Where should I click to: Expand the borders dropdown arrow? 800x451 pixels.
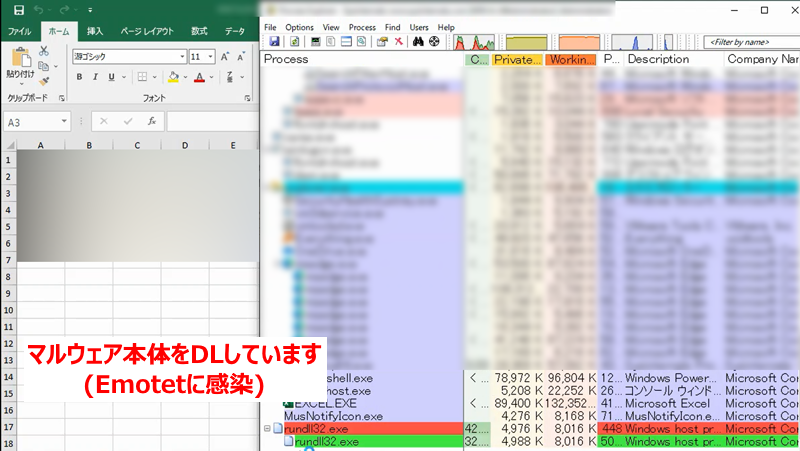pos(154,77)
